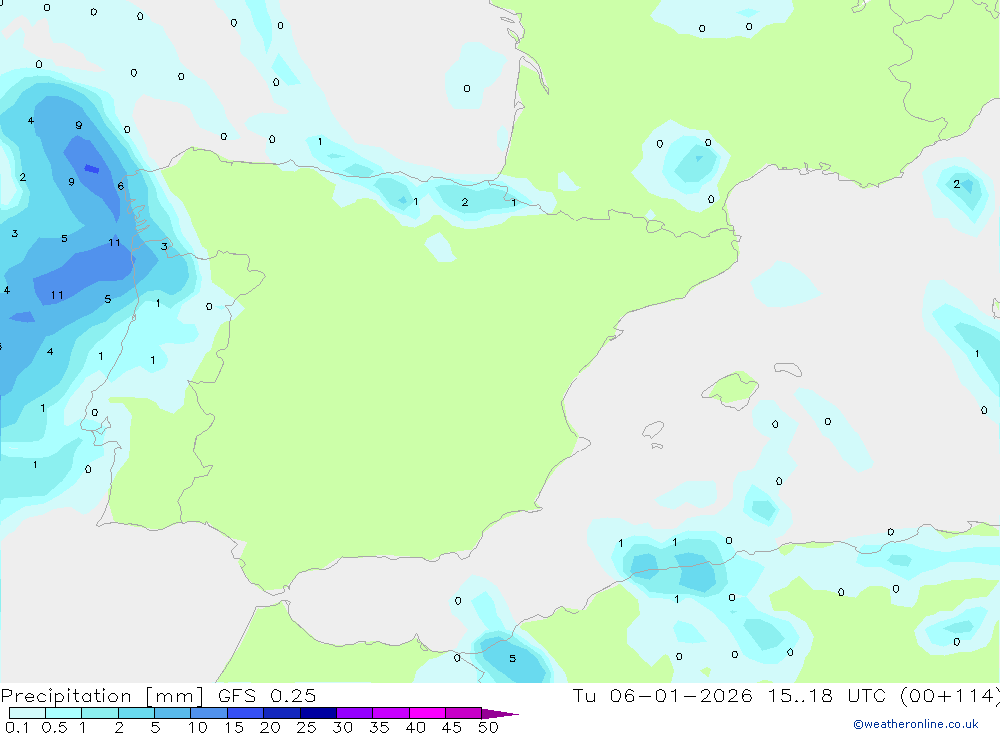The height and width of the screenshot is (733, 1000).
Task: Select the 2–5 mm legend color box
Action: [x=136, y=713]
